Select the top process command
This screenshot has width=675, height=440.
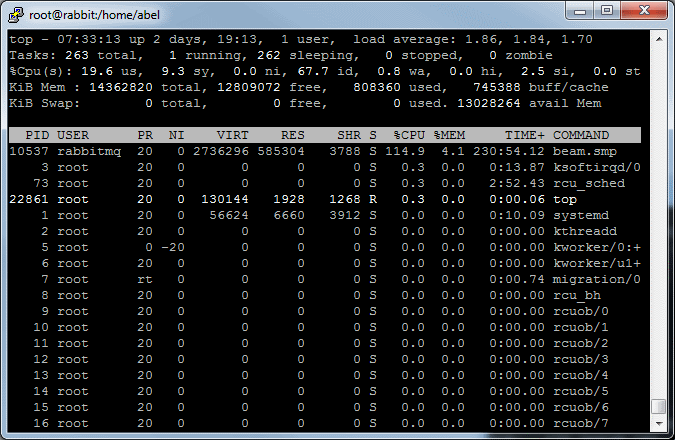[x=565, y=200]
